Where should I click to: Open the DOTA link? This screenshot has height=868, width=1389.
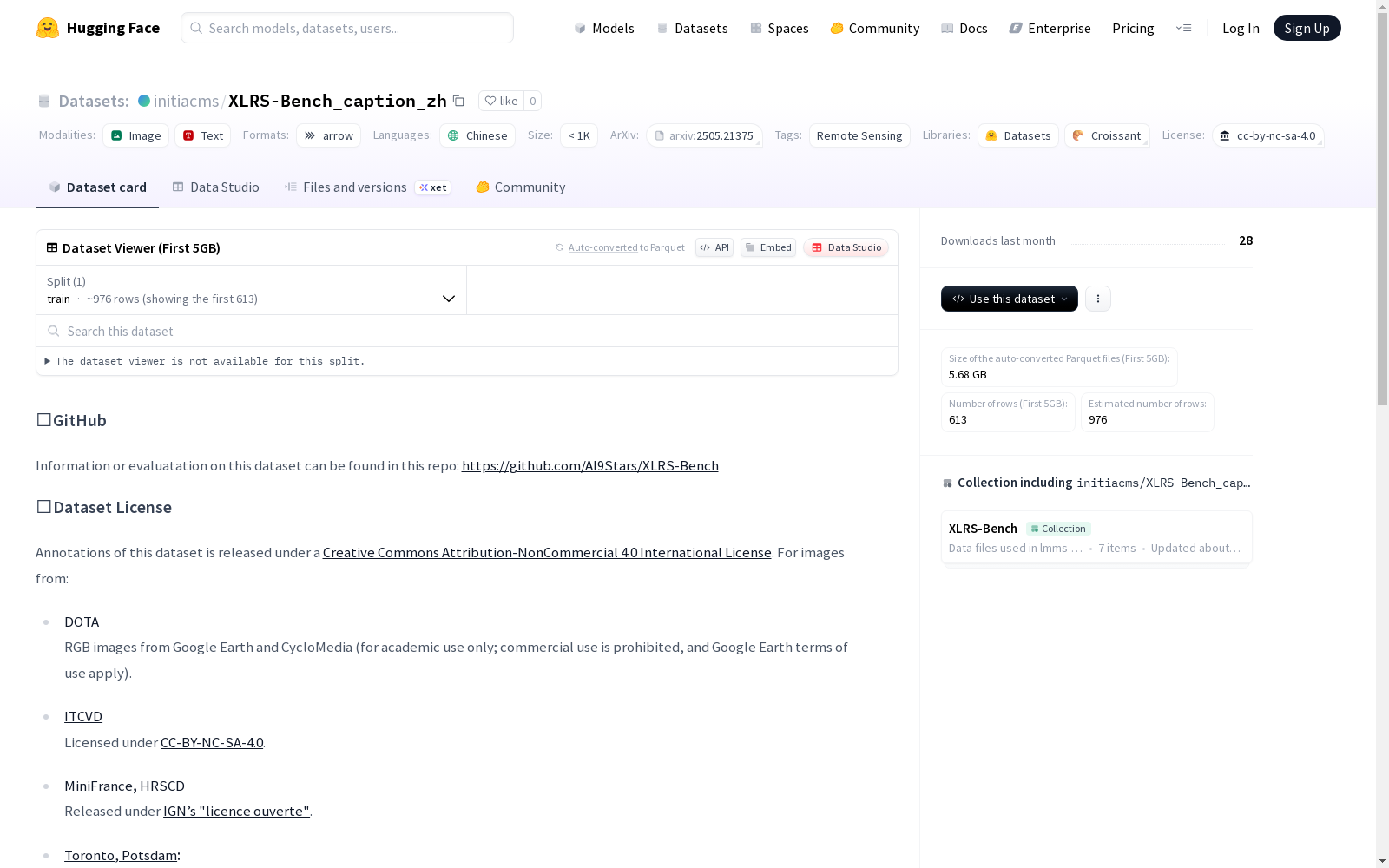click(x=82, y=622)
